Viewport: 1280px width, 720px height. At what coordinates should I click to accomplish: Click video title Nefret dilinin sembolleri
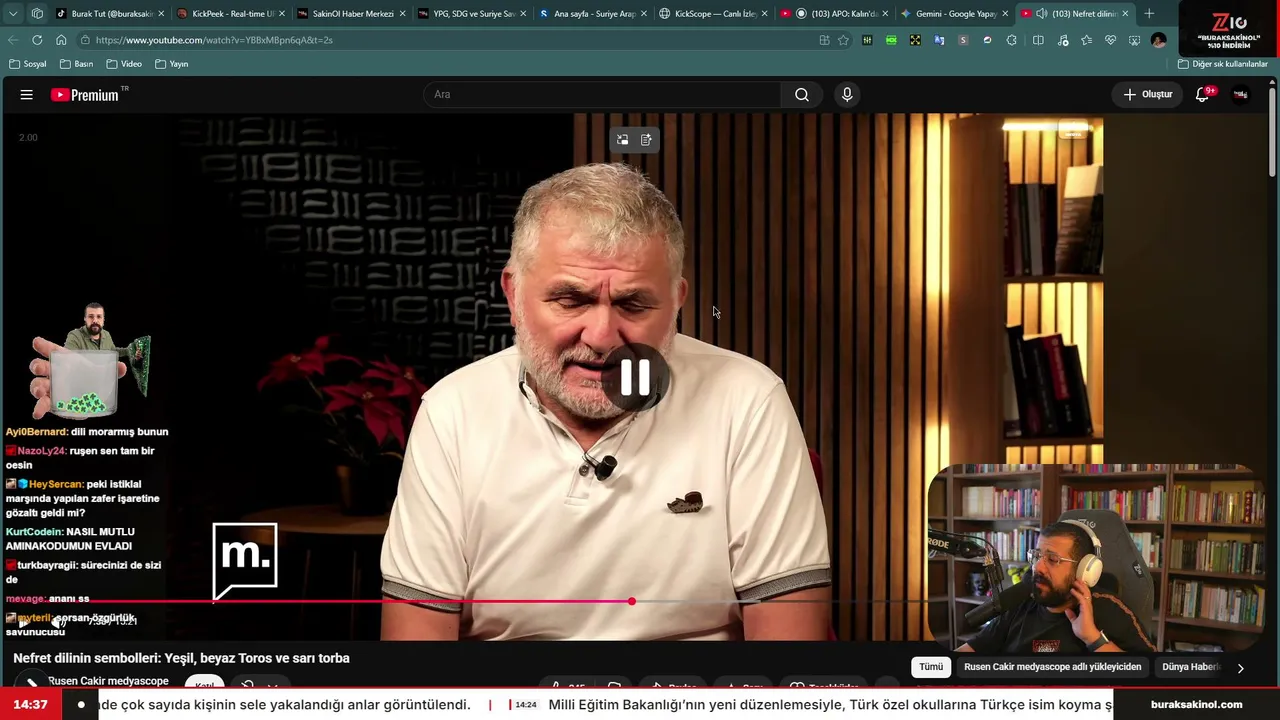pyautogui.click(x=181, y=658)
